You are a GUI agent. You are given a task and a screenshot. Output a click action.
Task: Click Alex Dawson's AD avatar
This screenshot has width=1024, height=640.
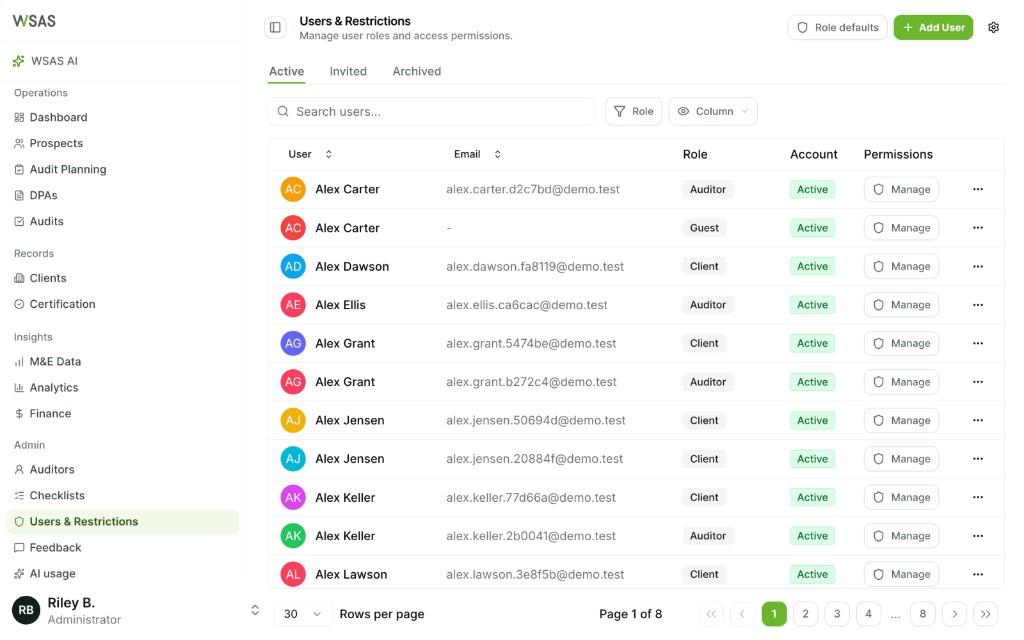[x=293, y=266]
